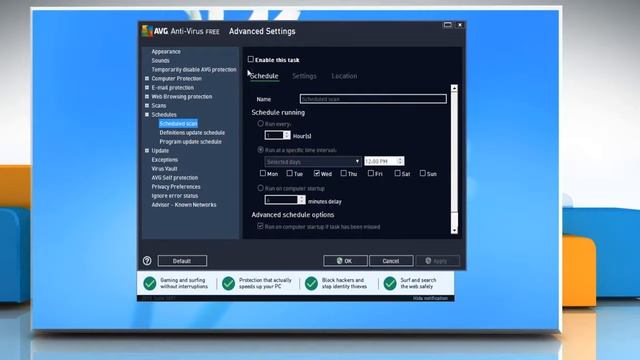Viewport: 640px width, 360px height.
Task: Uncheck the Wed day checkbox
Action: tap(317, 173)
